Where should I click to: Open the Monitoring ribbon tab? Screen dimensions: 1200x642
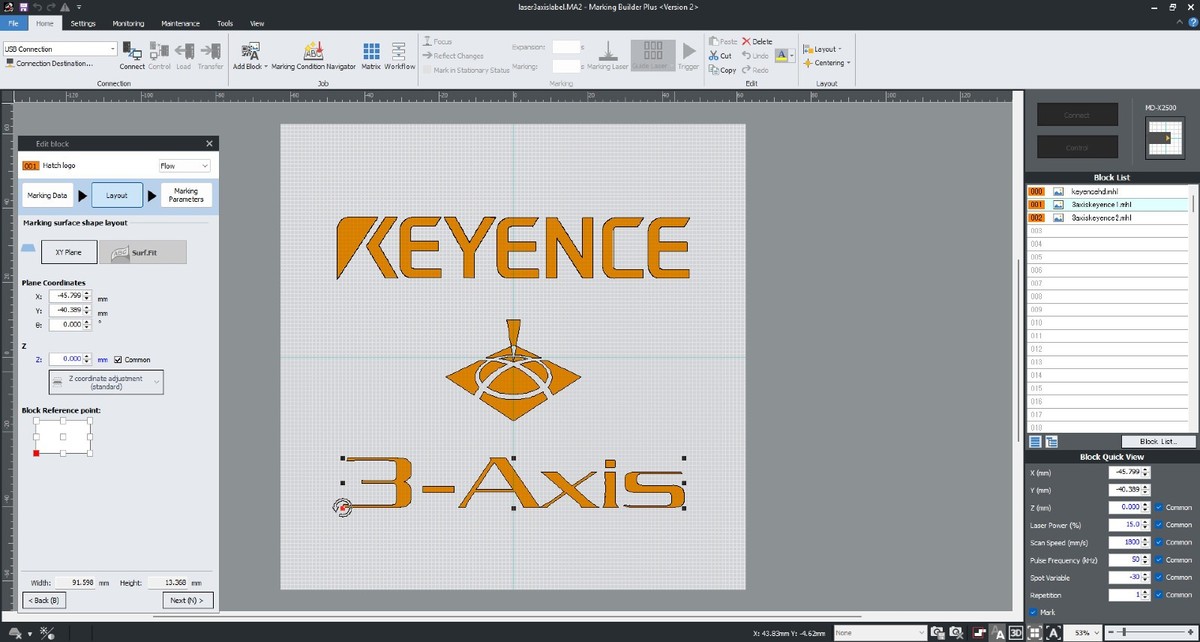[x=128, y=23]
